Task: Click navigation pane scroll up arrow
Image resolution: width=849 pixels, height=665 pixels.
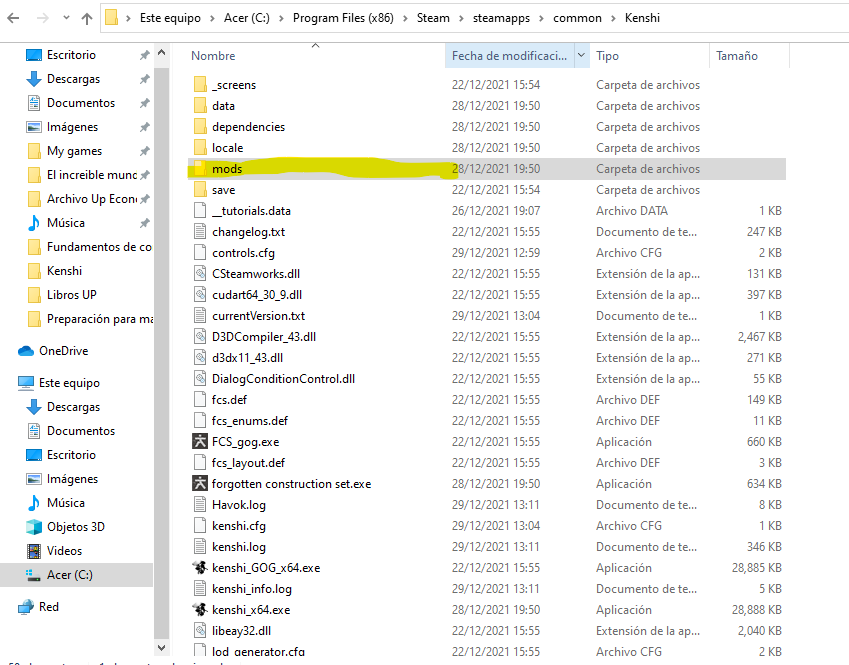Action: (161, 53)
